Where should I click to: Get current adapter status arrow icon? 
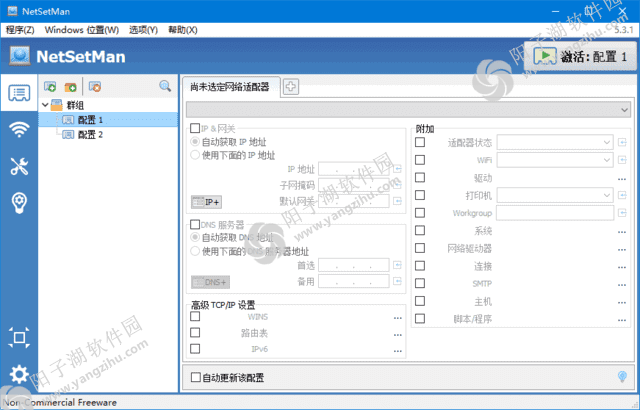coord(622,142)
